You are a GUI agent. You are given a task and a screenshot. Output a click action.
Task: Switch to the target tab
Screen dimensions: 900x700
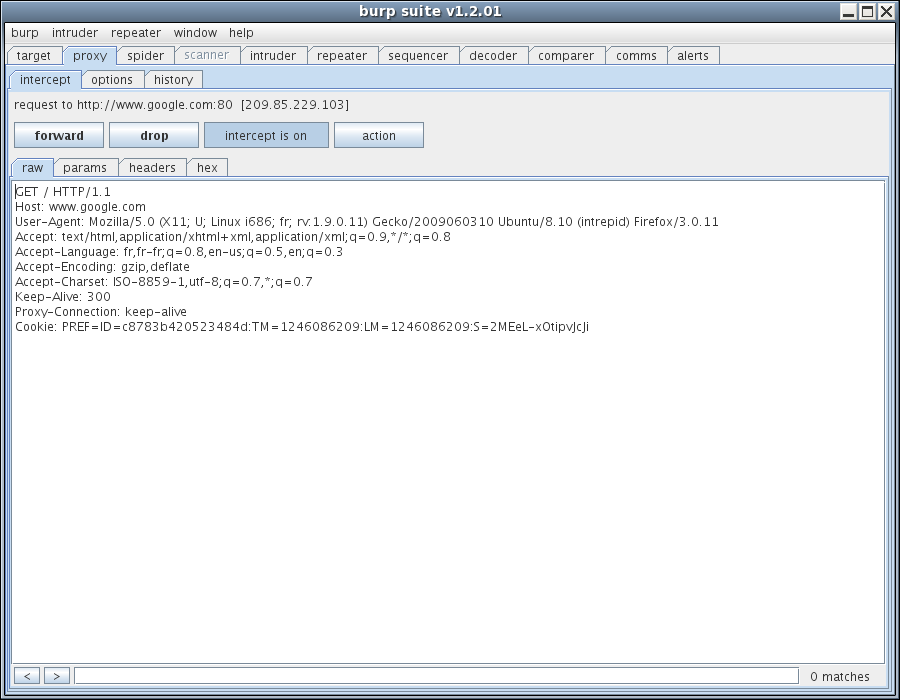click(x=34, y=56)
